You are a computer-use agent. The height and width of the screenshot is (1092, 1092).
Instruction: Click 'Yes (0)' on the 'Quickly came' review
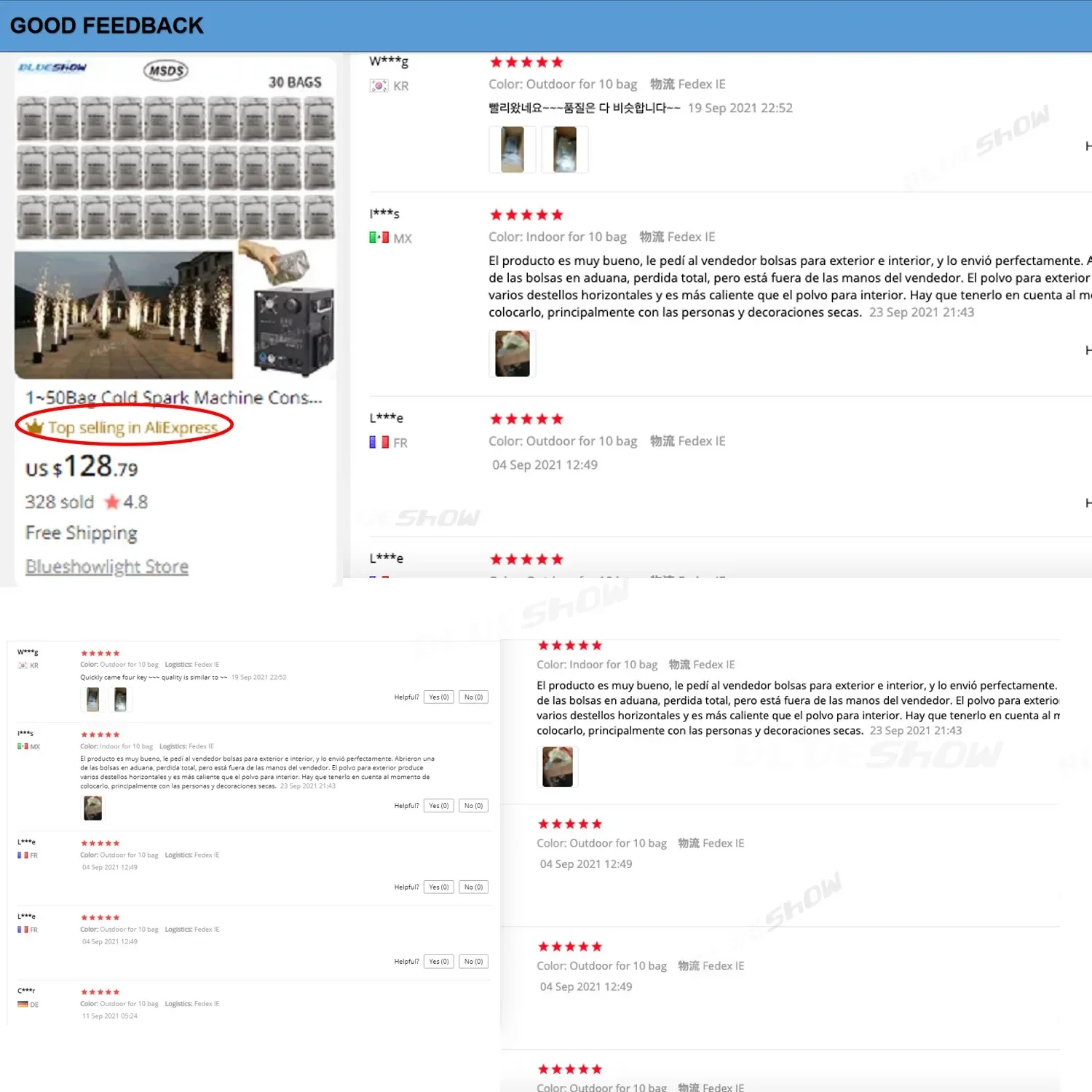point(439,697)
